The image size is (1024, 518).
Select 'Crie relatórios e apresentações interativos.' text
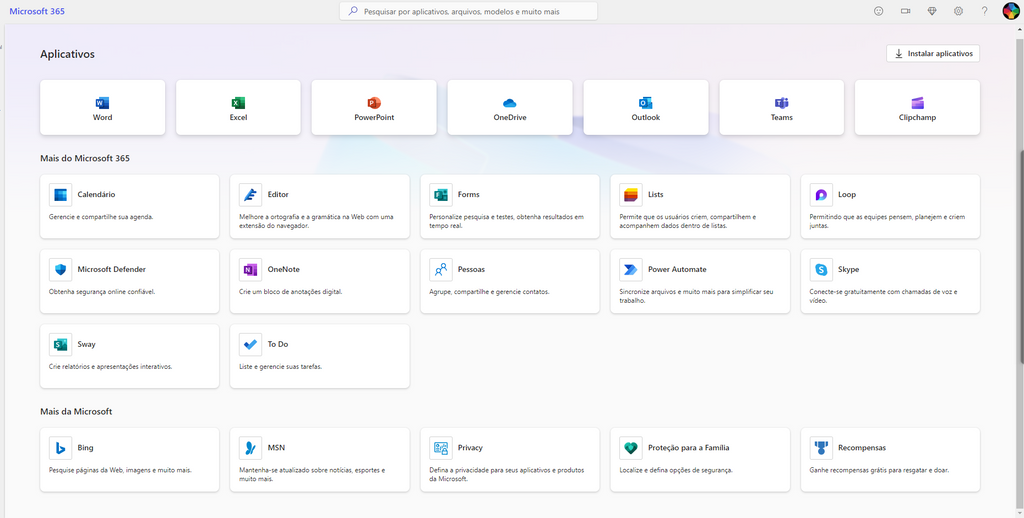tap(110, 367)
